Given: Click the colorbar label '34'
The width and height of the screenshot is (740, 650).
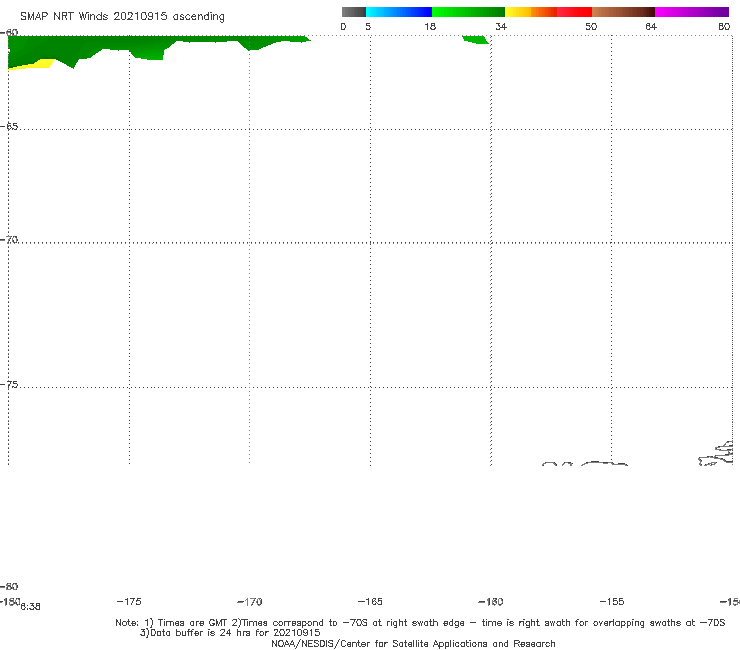Looking at the screenshot, I should (x=501, y=26).
